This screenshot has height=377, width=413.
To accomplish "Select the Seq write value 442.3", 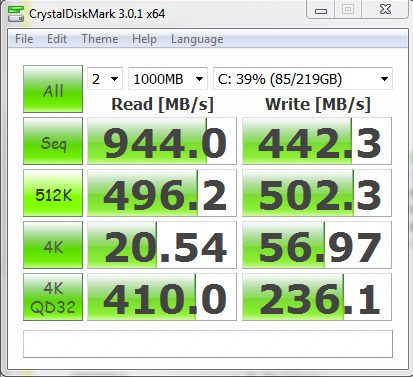I will [317, 141].
